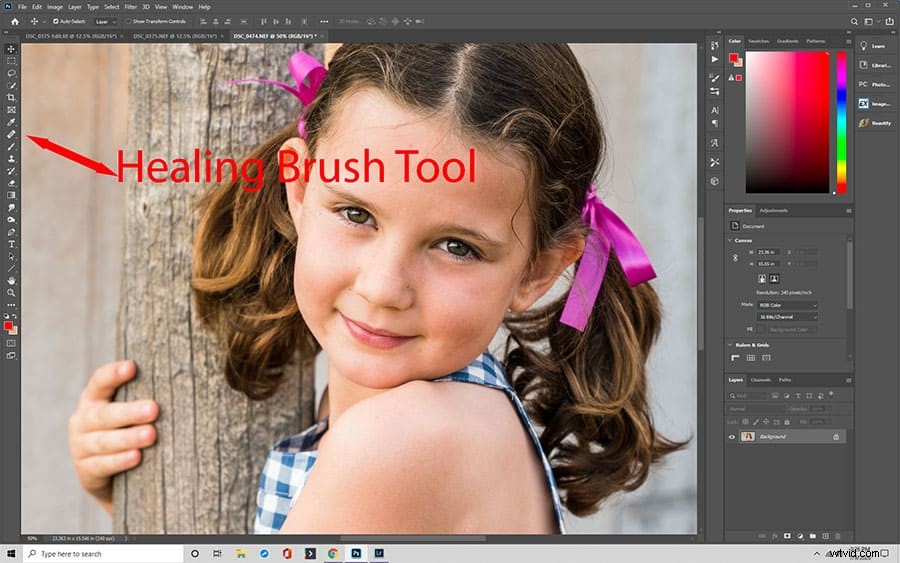
Task: Open the Layers panel options menu
Action: 848,380
